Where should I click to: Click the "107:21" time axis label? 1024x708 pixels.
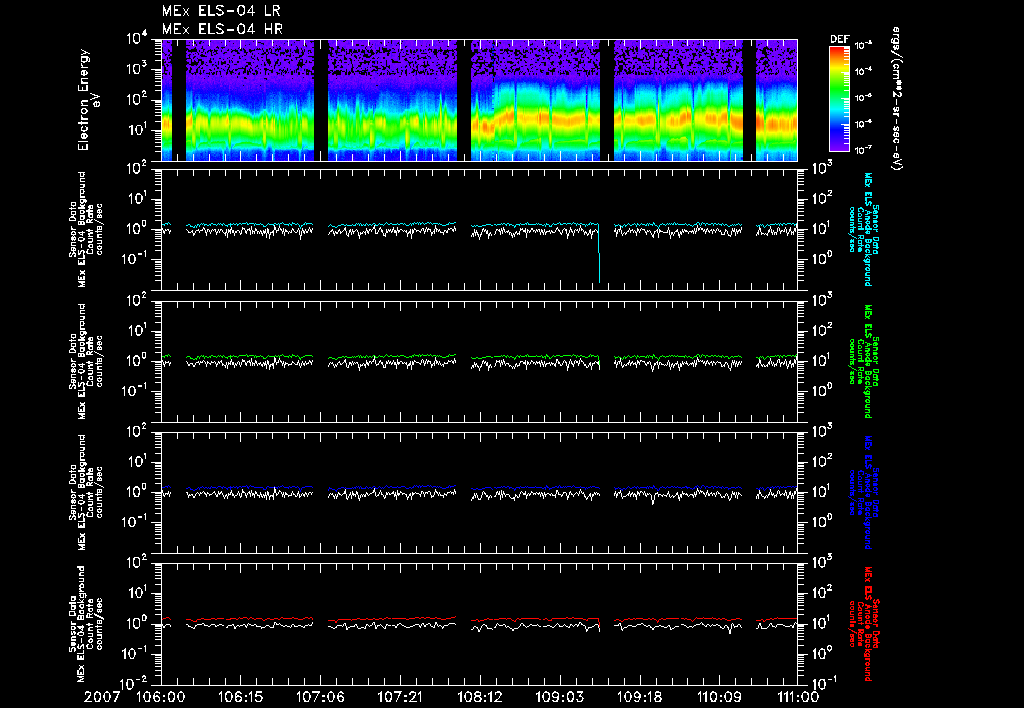400,697
